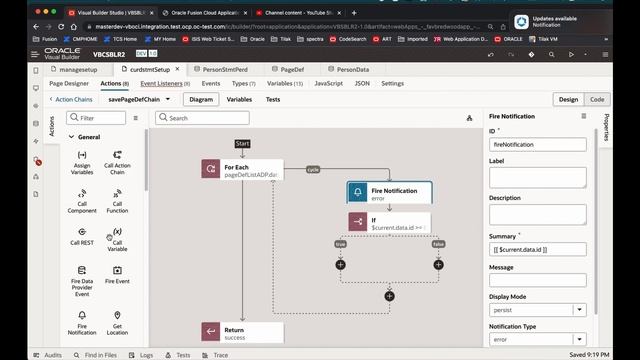The image size is (640, 360).
Task: Collapse the General actions section
Action: coord(71,137)
